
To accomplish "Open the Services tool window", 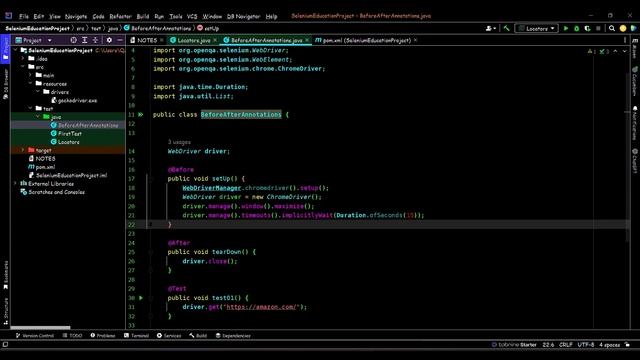I will (169, 336).
